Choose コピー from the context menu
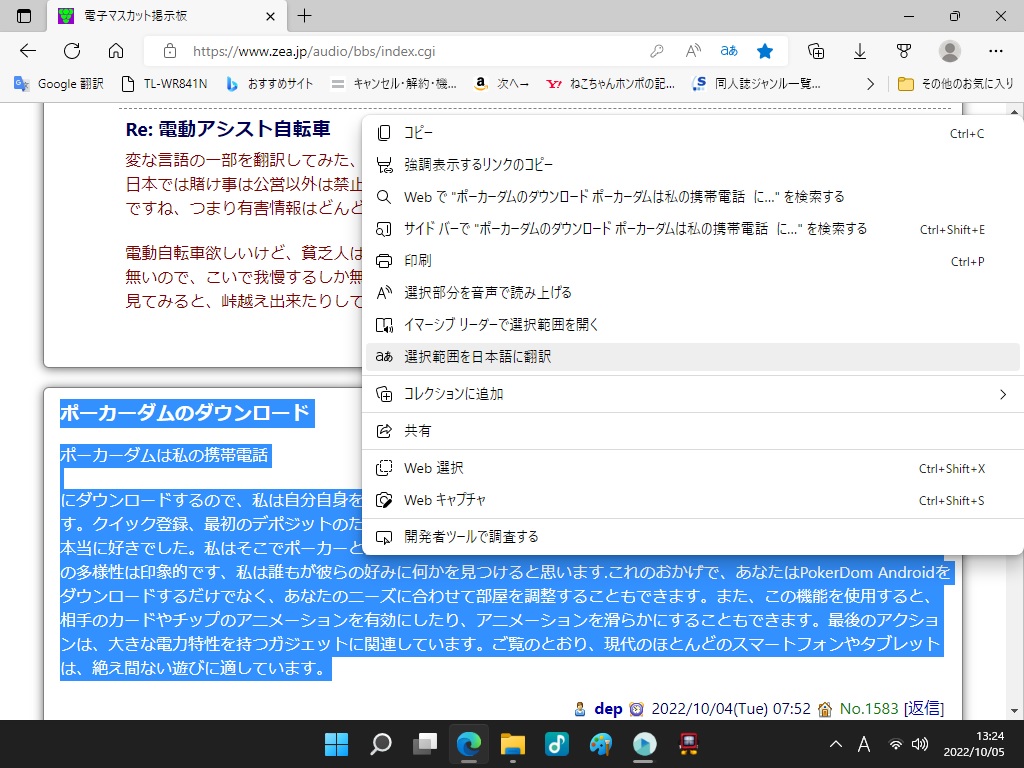This screenshot has height=768, width=1024. tap(693, 133)
